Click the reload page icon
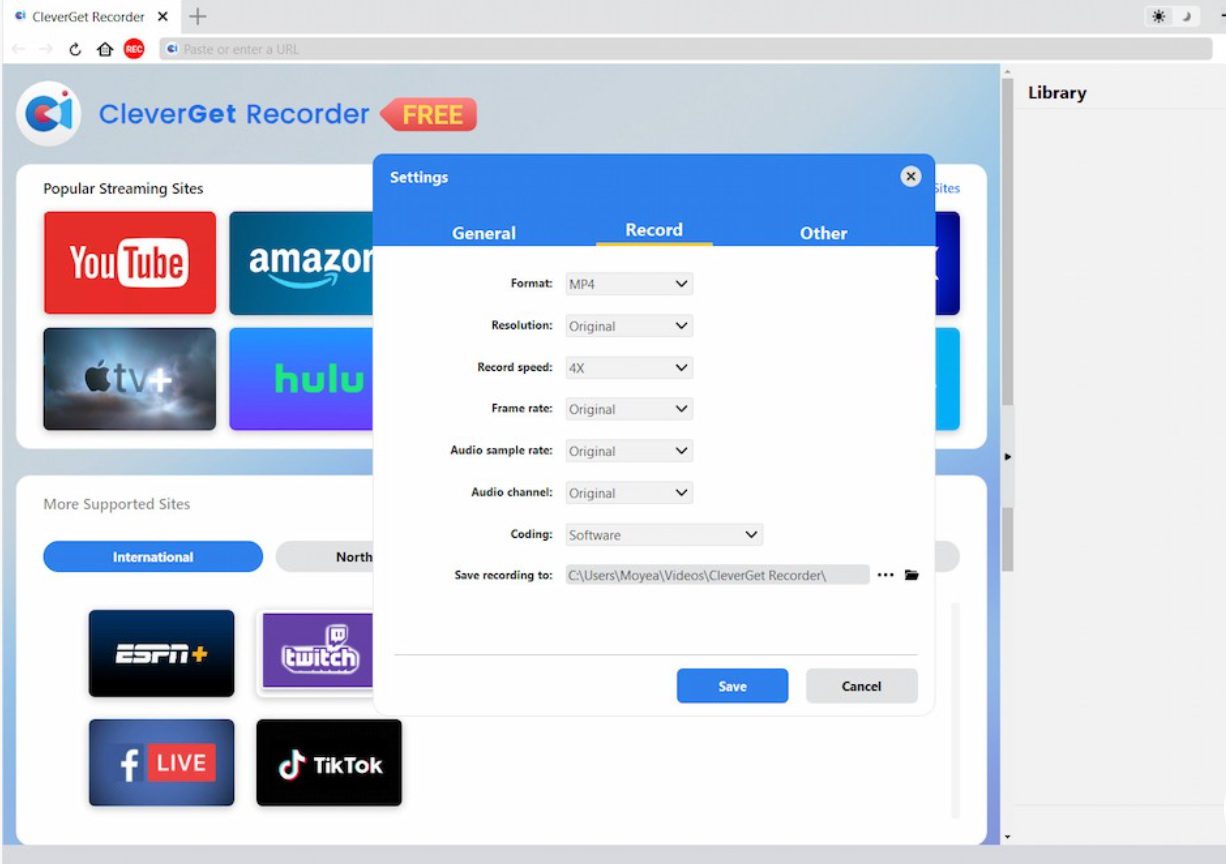 pos(75,49)
